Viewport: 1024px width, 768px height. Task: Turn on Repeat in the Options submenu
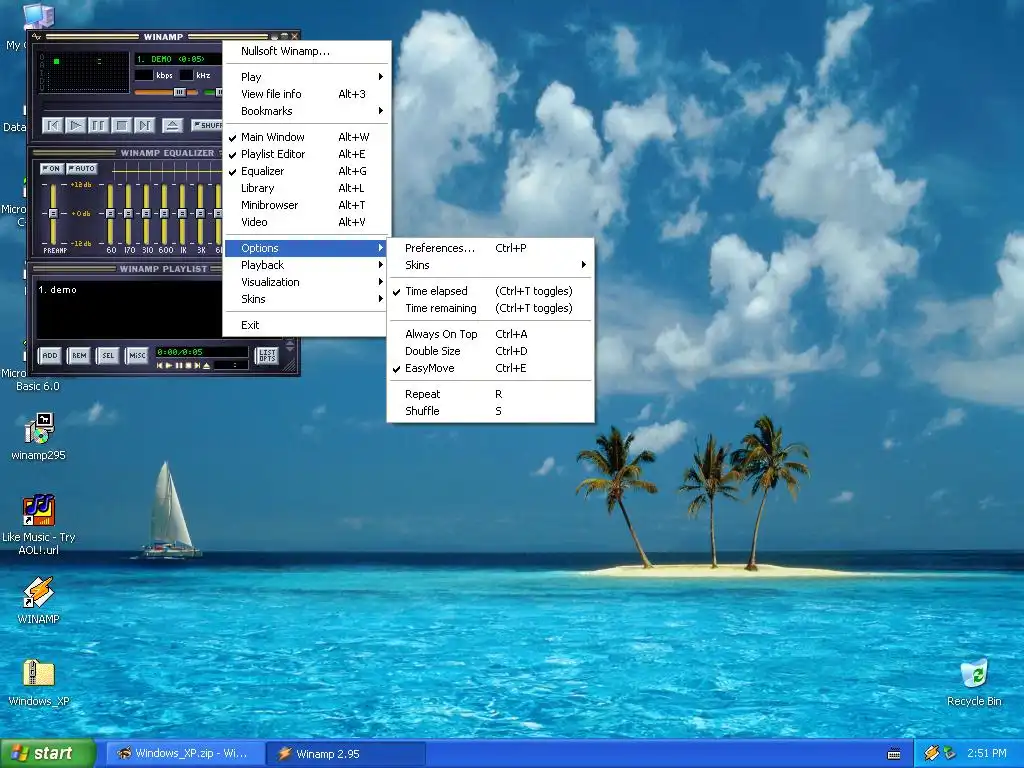(490, 394)
